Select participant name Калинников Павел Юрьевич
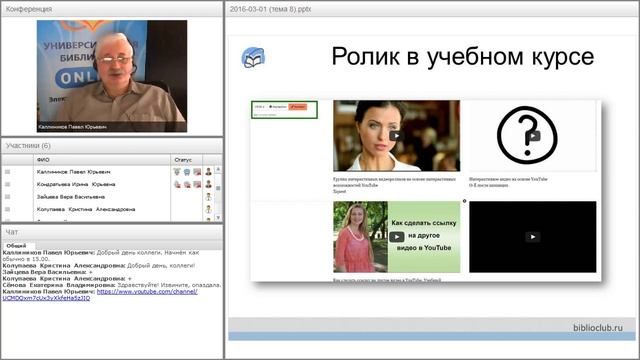 pyautogui.click(x=73, y=172)
